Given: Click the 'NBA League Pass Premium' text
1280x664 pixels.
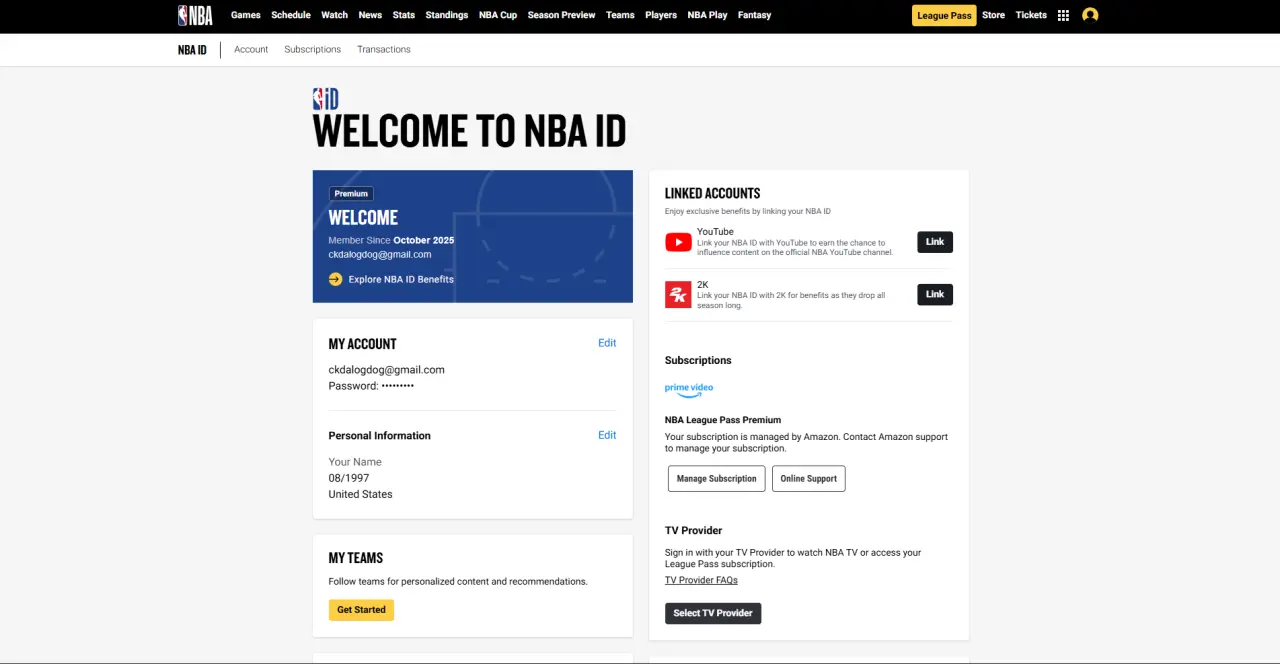Looking at the screenshot, I should pyautogui.click(x=723, y=420).
